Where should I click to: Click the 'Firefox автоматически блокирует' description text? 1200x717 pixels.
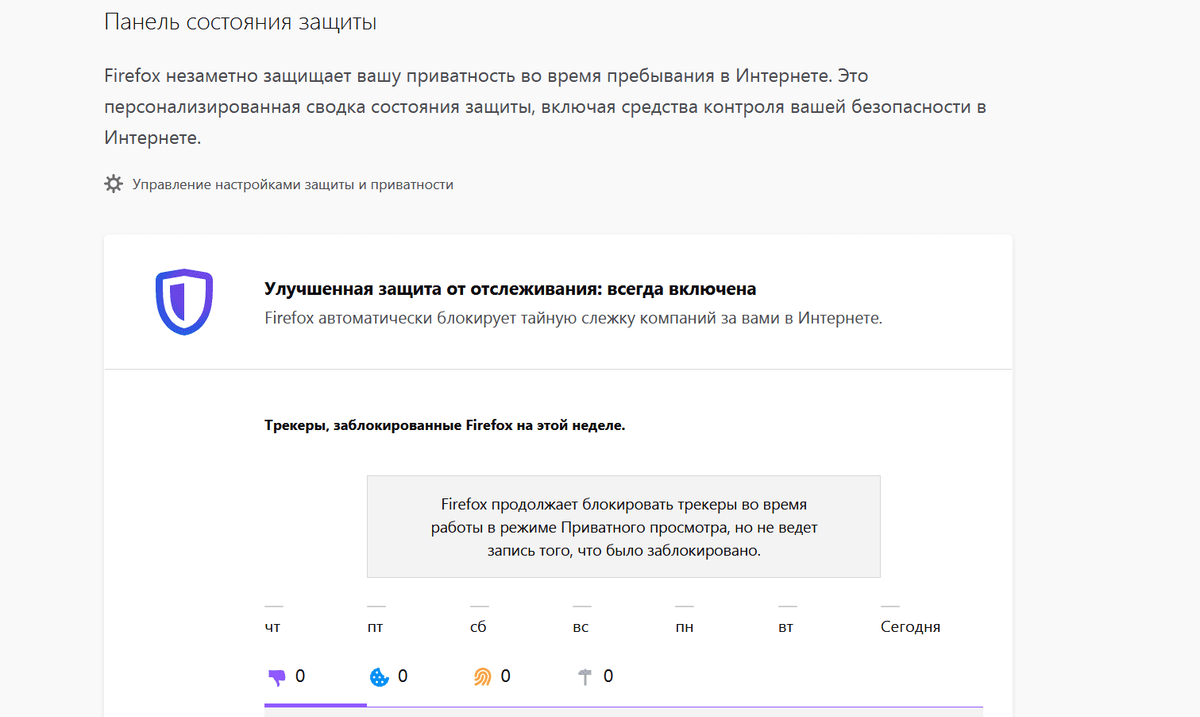(573, 319)
